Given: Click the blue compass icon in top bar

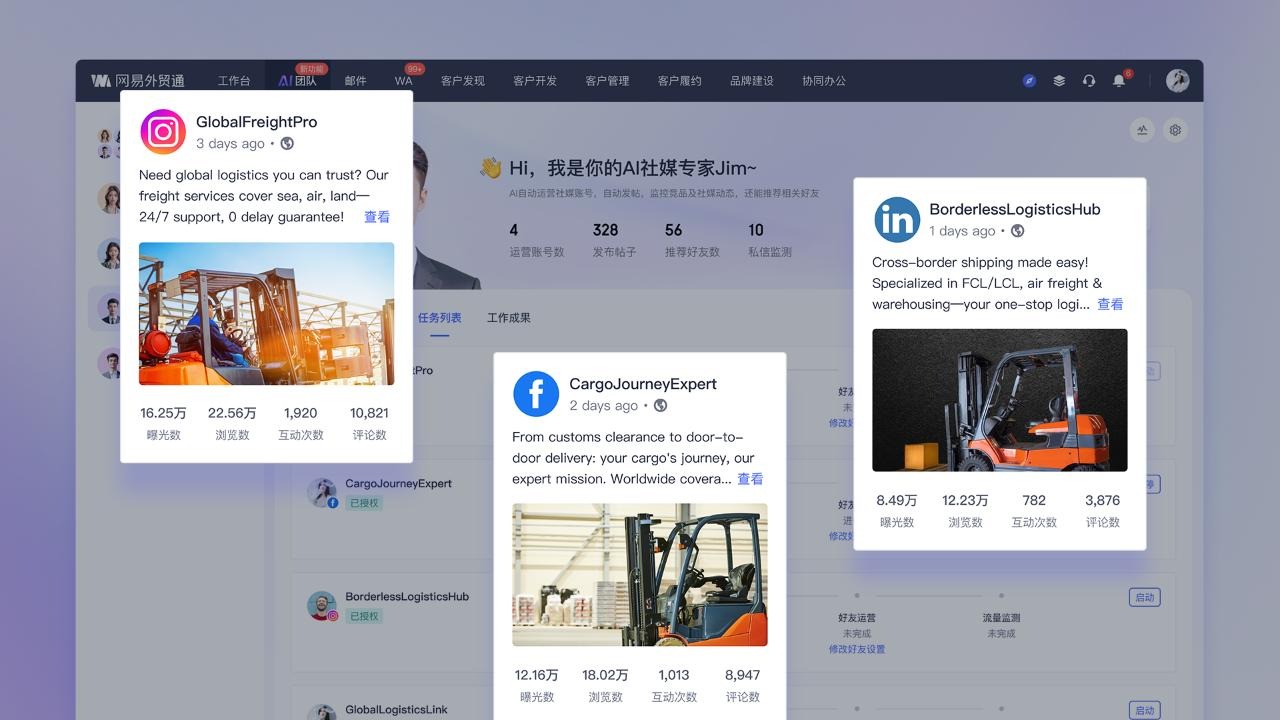Looking at the screenshot, I should coord(1029,81).
